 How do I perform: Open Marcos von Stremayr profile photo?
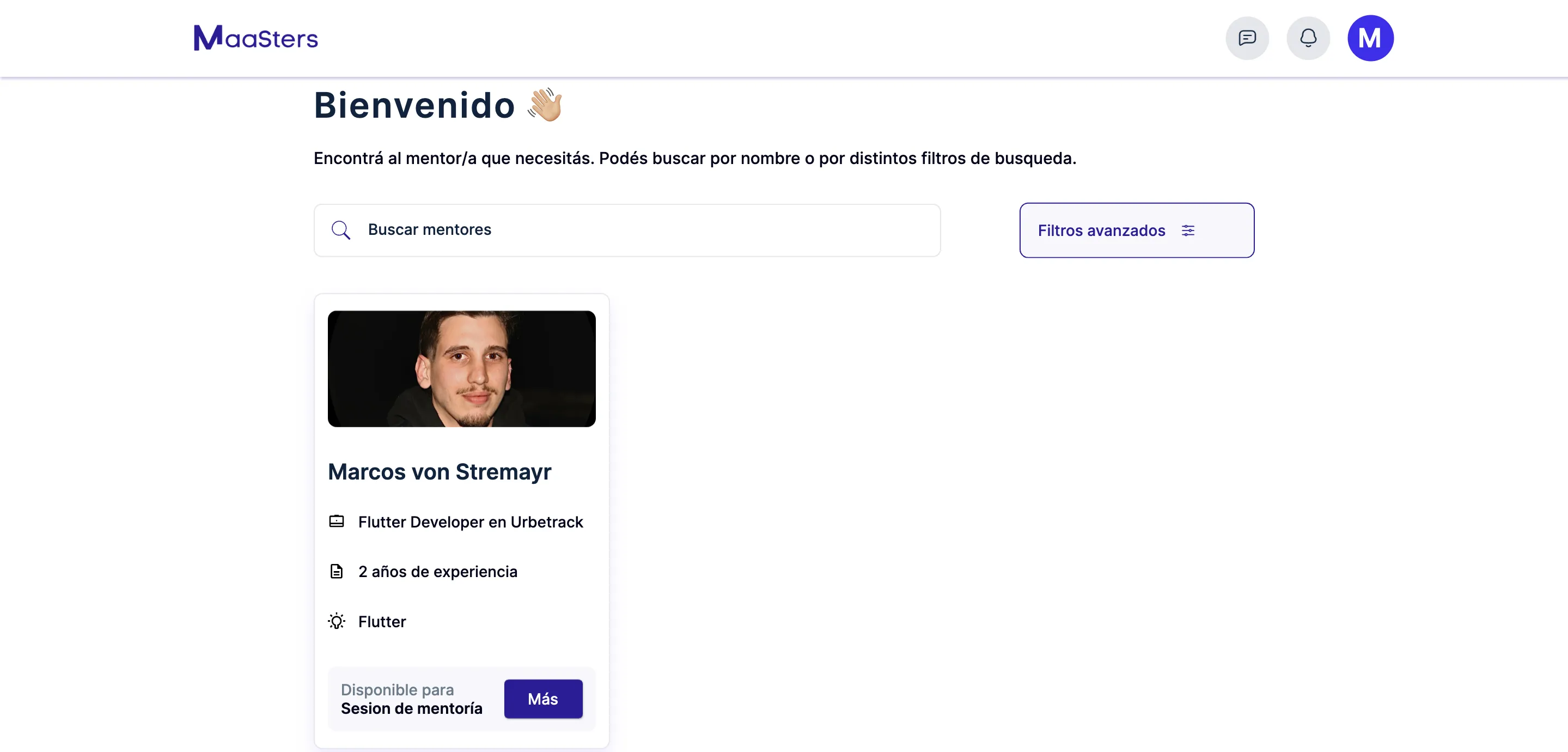tap(461, 369)
